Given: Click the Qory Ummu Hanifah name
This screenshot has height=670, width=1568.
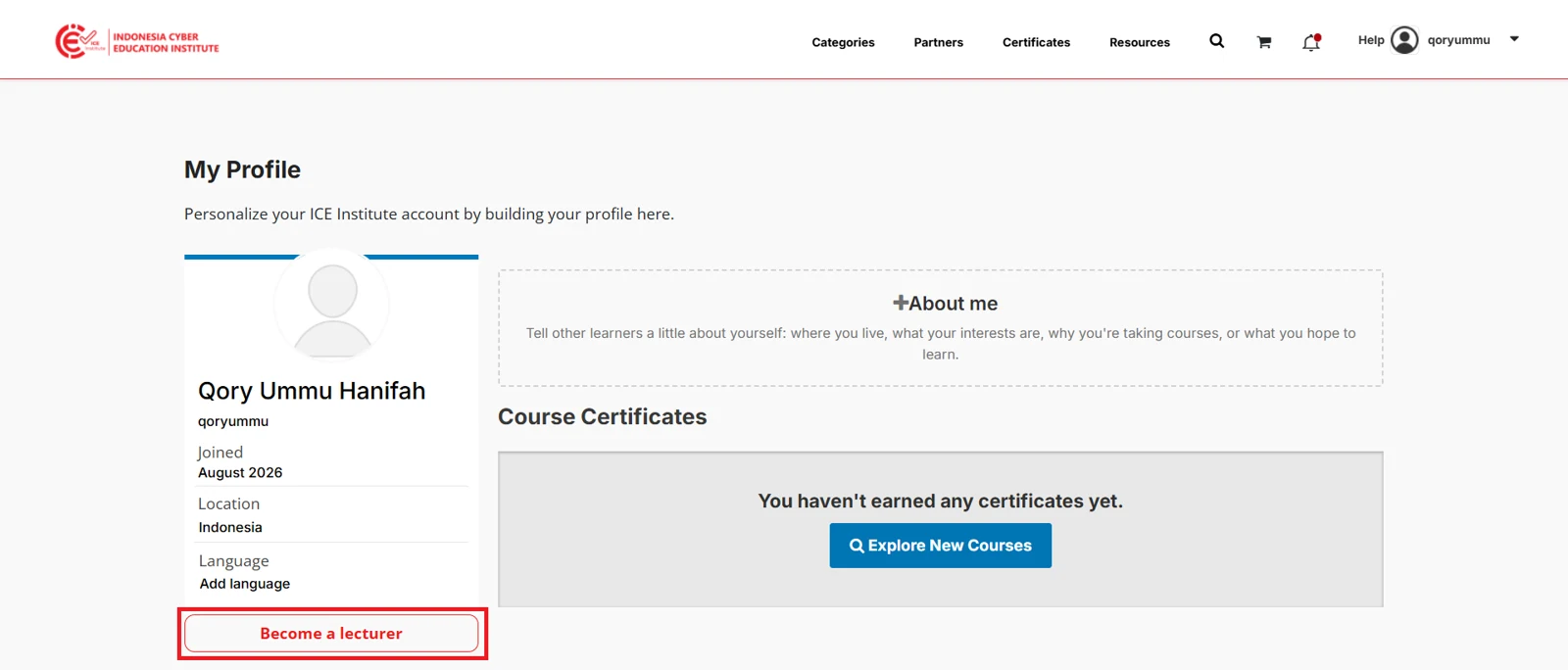Looking at the screenshot, I should (312, 391).
